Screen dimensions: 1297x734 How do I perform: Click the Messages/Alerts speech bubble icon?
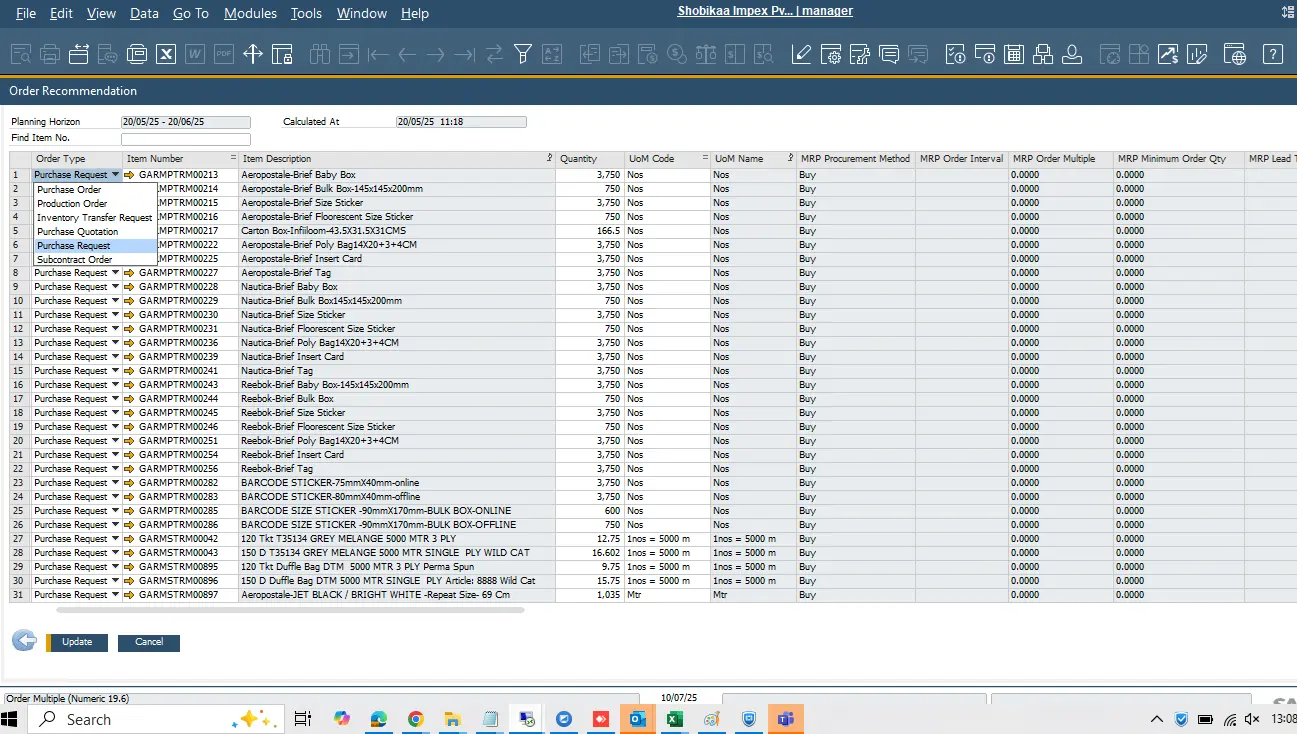[x=888, y=54]
